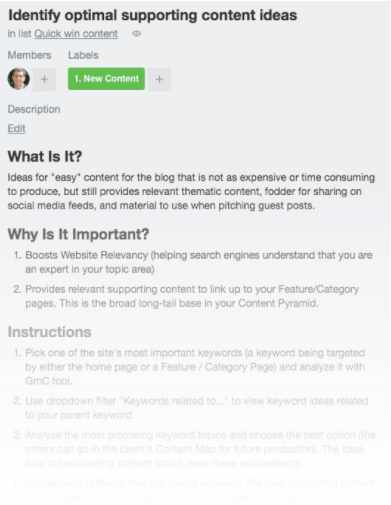Image resolution: width=391 pixels, height=505 pixels.
Task: Click the watch eye icon beside list name
Action: pos(137,34)
